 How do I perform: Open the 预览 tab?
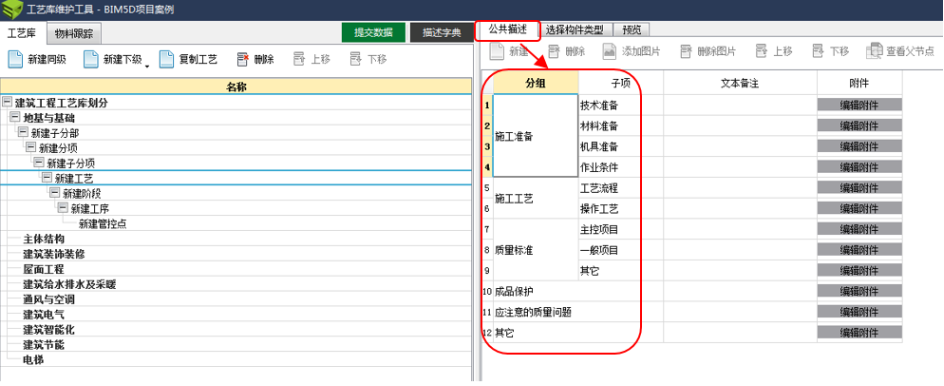(632, 29)
